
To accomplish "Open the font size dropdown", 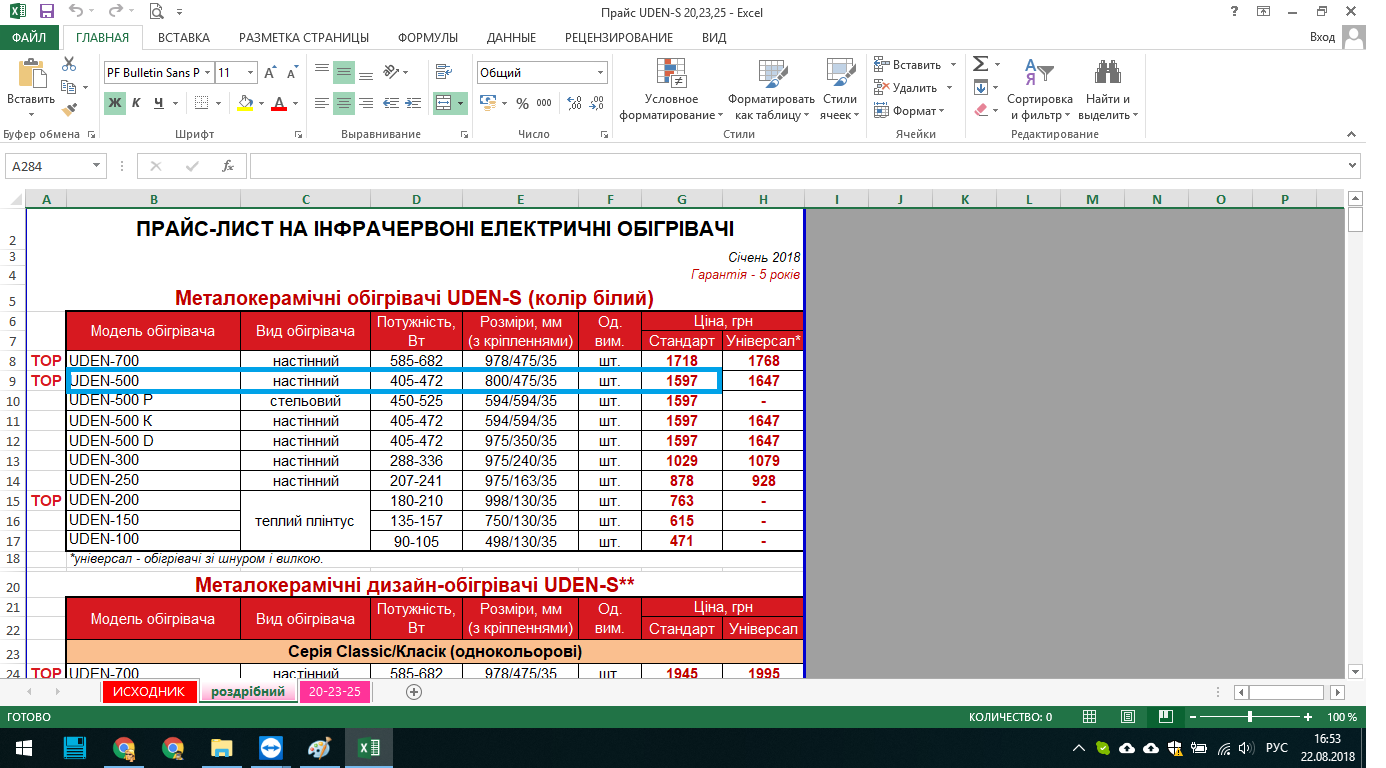I will 250,73.
